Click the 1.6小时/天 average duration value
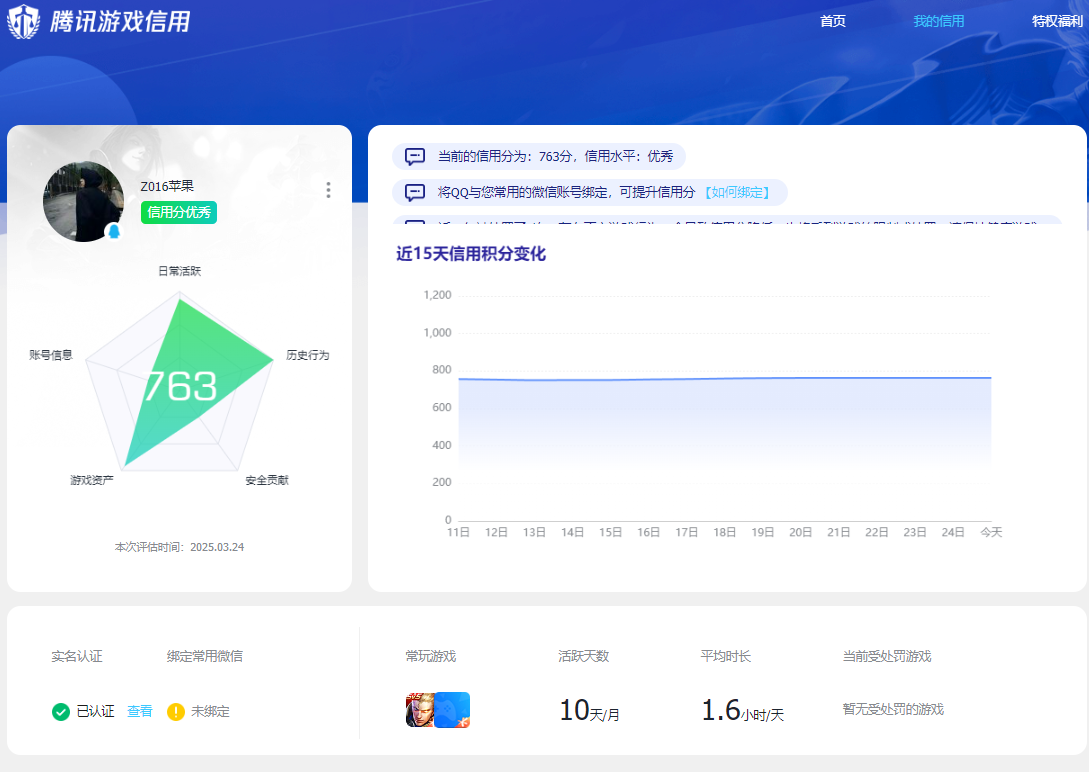This screenshot has width=1089, height=772. tap(742, 710)
